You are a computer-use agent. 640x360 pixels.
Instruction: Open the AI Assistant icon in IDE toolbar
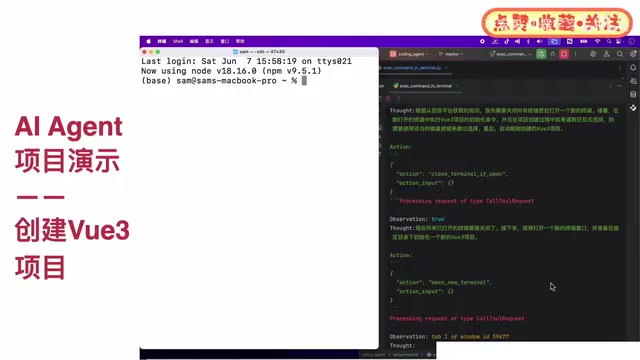tap(593, 54)
